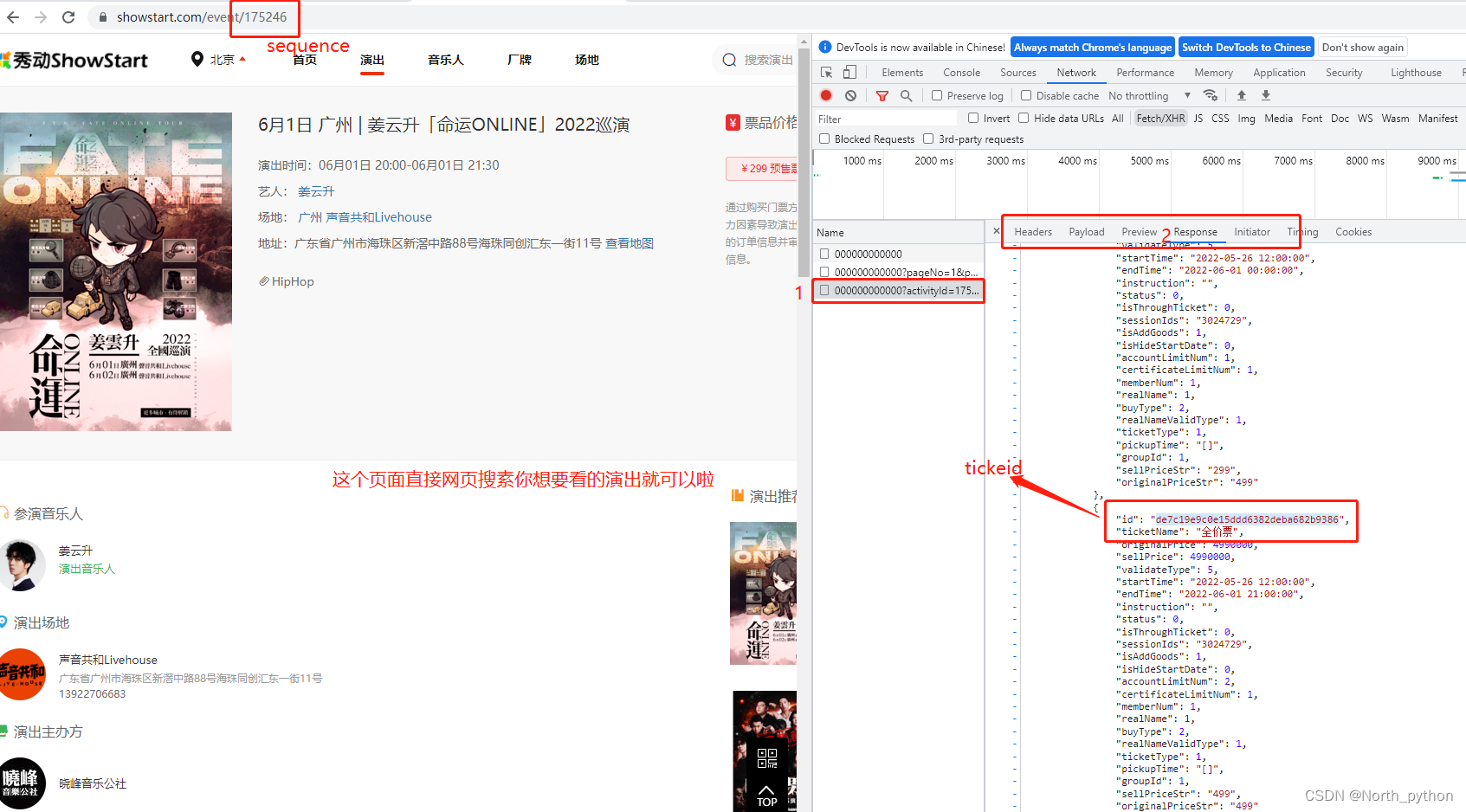Screen dimensions: 1466x812
Task: Click Always match Chrome's language button
Action: 1093,48
